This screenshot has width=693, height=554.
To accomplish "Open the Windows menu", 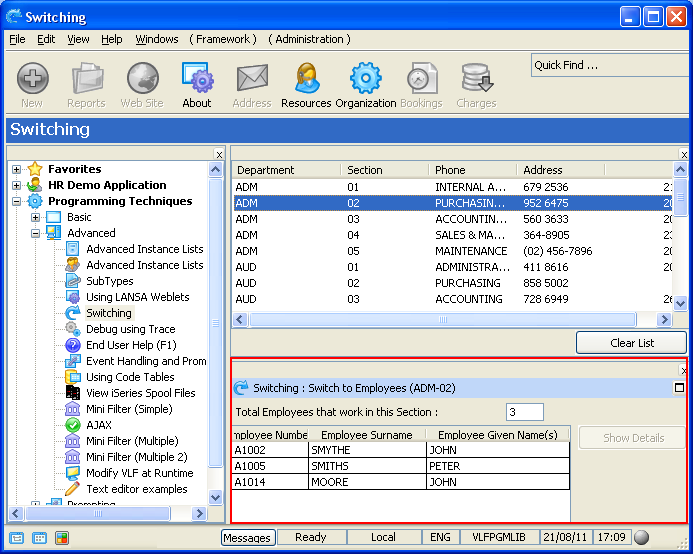I will tap(157, 39).
